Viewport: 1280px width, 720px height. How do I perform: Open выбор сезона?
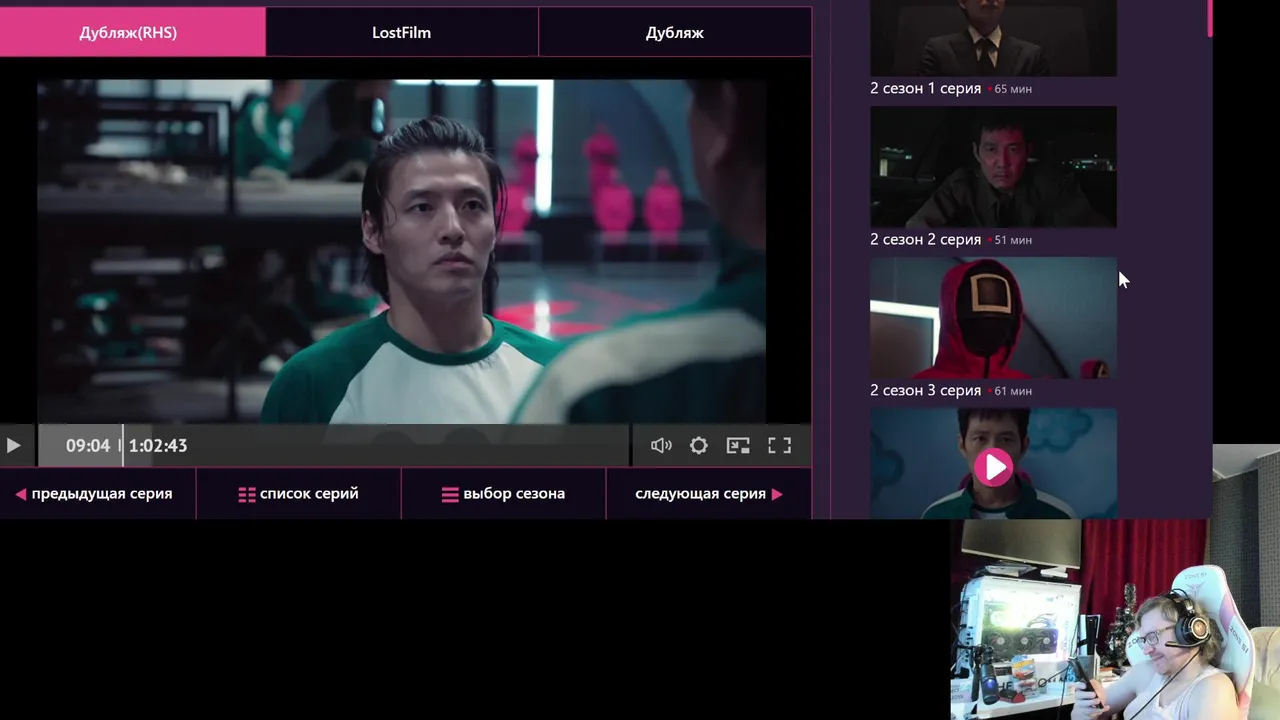pos(503,493)
